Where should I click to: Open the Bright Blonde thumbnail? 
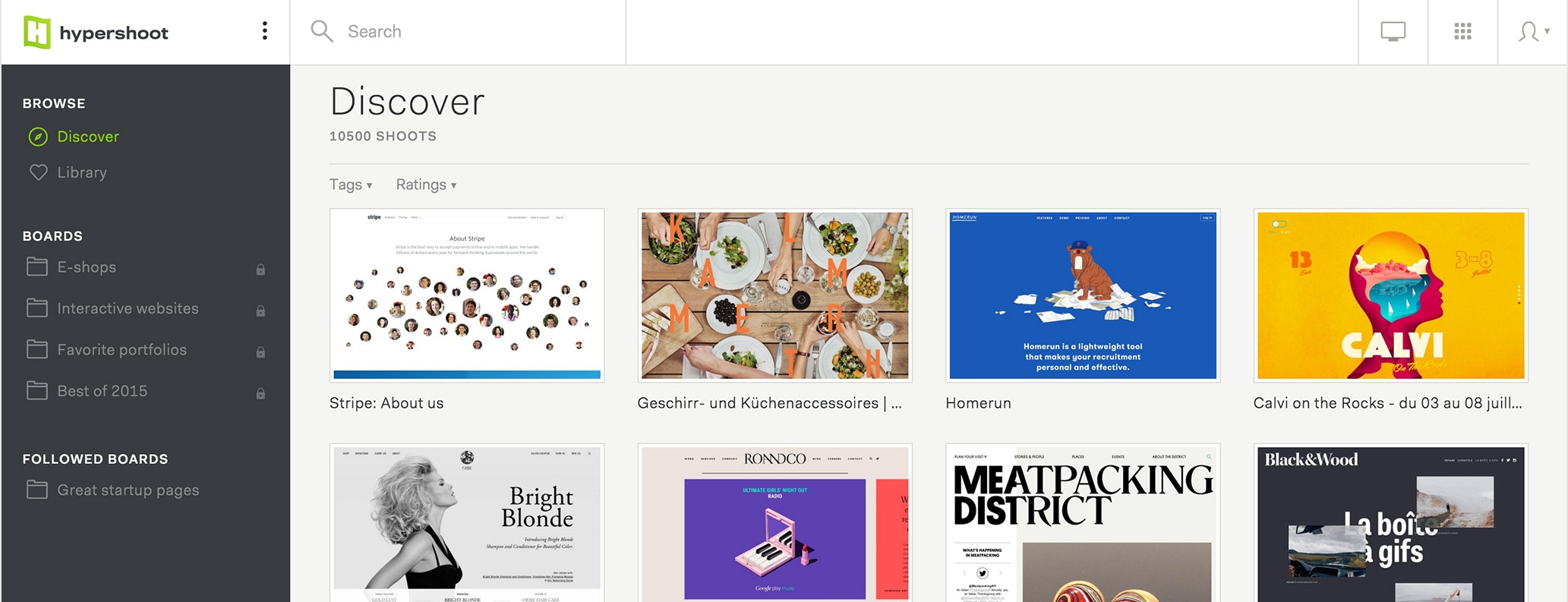[x=467, y=523]
